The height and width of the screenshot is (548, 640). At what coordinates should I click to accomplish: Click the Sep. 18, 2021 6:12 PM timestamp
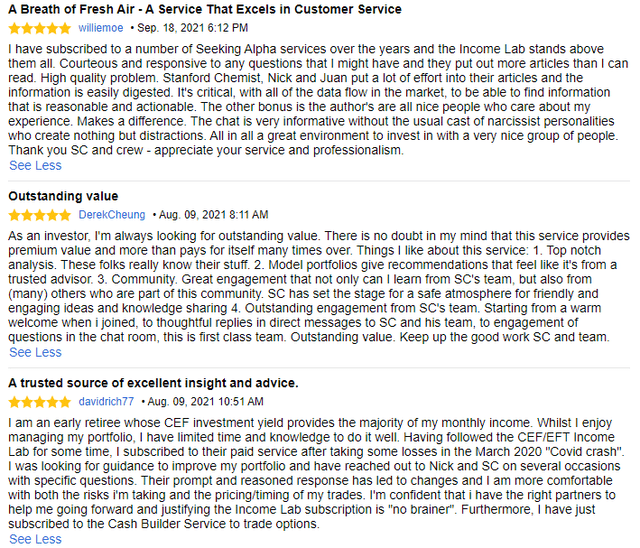coord(192,28)
